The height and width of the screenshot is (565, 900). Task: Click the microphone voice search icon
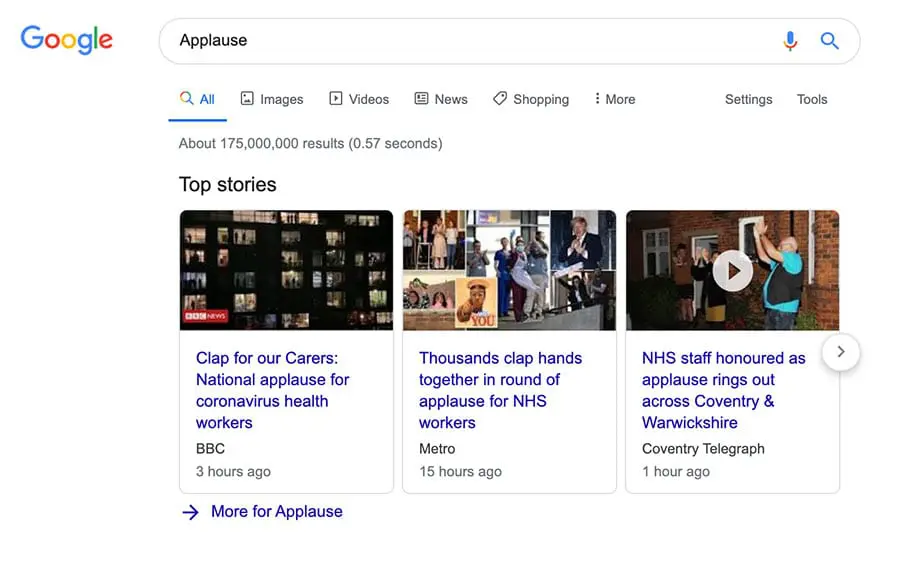[790, 41]
